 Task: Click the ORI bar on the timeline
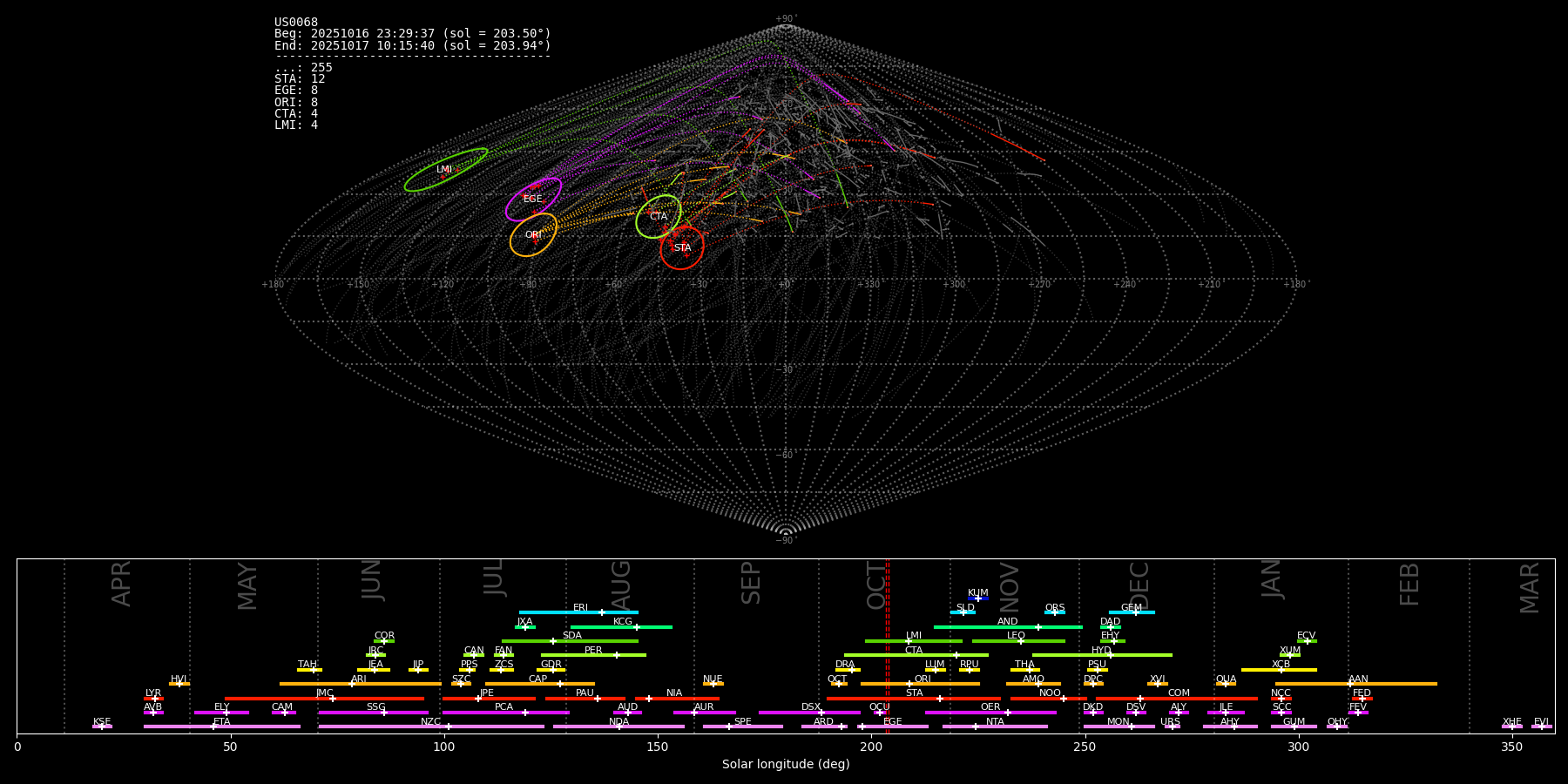921,684
